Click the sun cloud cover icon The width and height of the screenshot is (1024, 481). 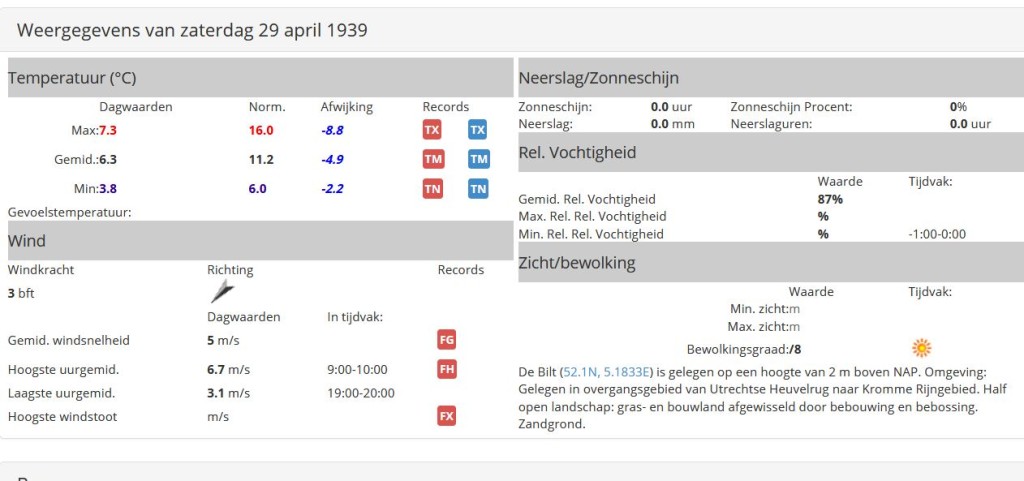921,348
